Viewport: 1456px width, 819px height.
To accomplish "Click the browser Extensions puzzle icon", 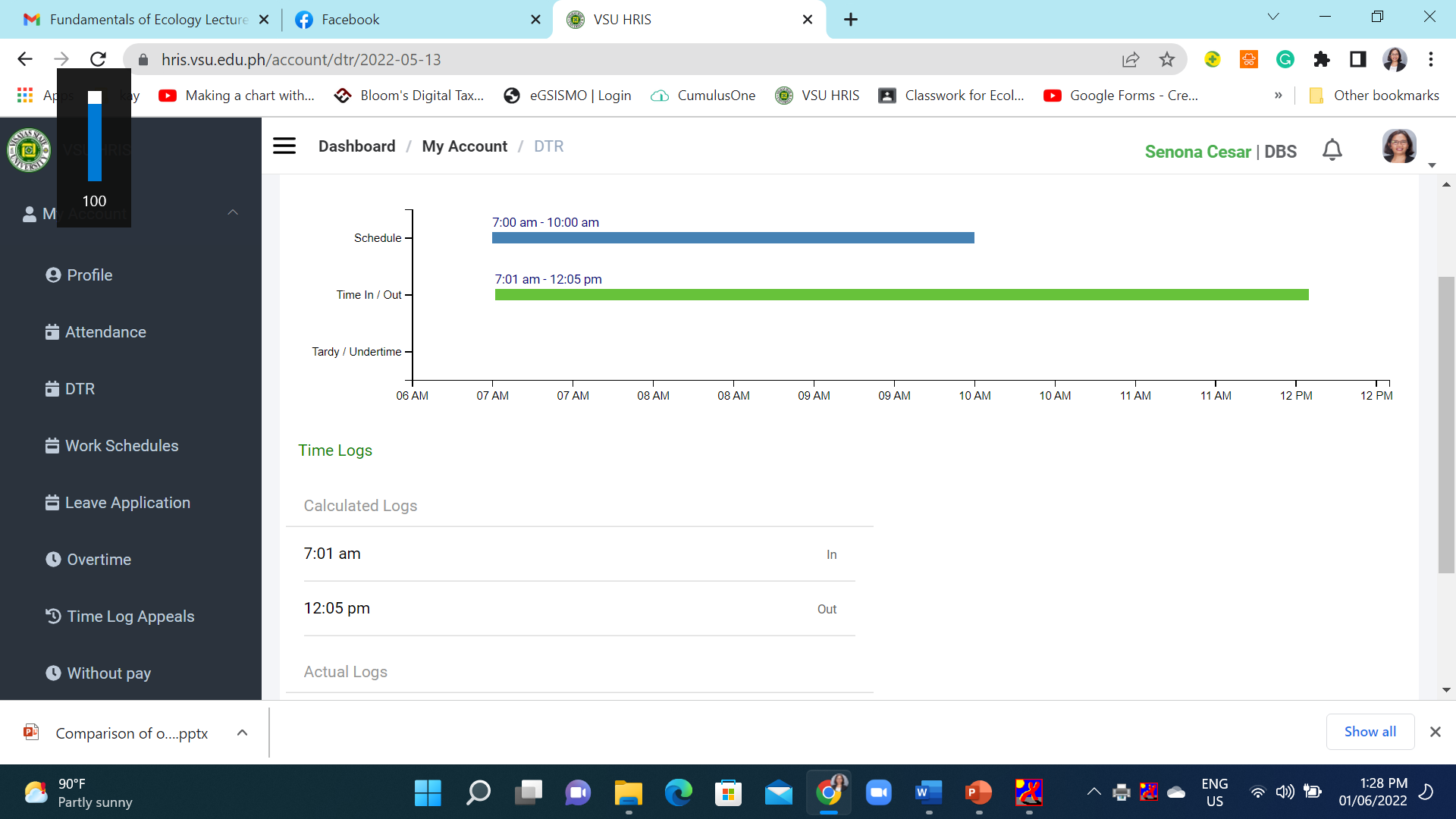I will pyautogui.click(x=1322, y=60).
